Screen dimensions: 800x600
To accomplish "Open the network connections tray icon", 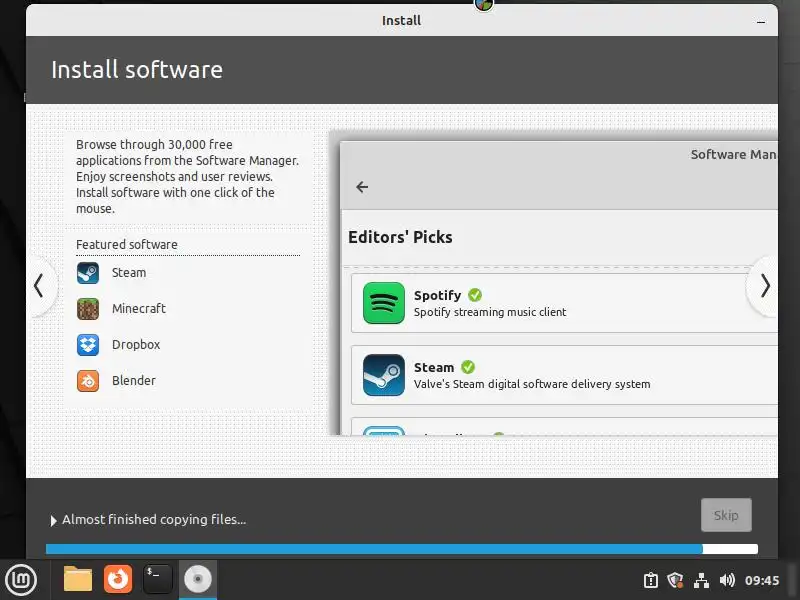I will 702,580.
